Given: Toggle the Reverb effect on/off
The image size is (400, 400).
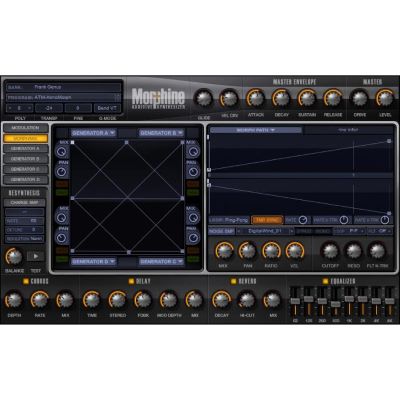Looking at the screenshot, I should (x=234, y=281).
